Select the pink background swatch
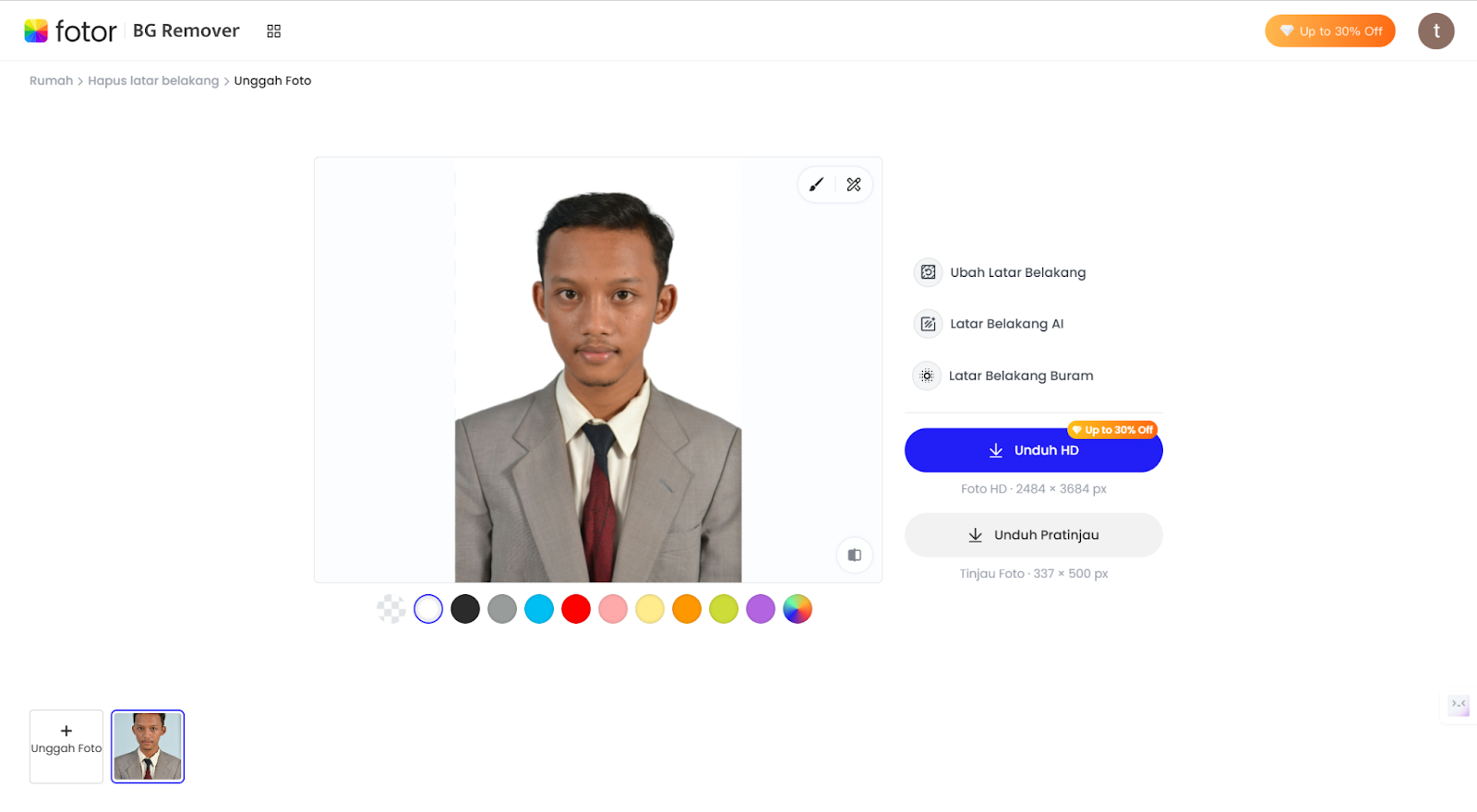The width and height of the screenshot is (1477, 812). click(x=613, y=609)
